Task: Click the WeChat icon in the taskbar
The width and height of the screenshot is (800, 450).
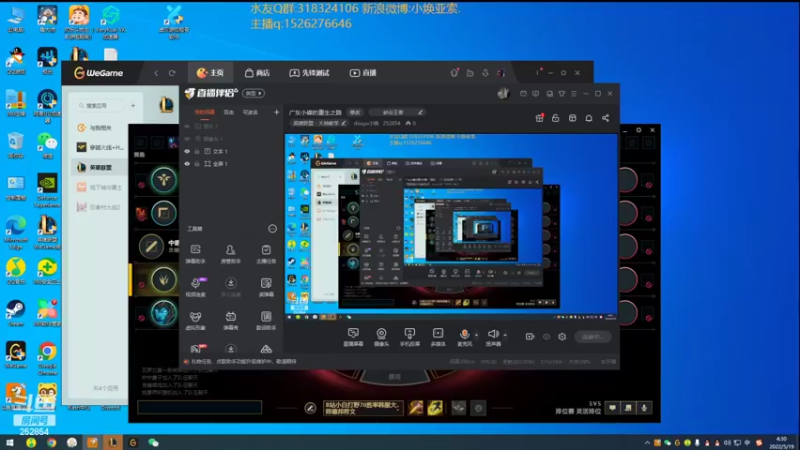Action: point(154,442)
